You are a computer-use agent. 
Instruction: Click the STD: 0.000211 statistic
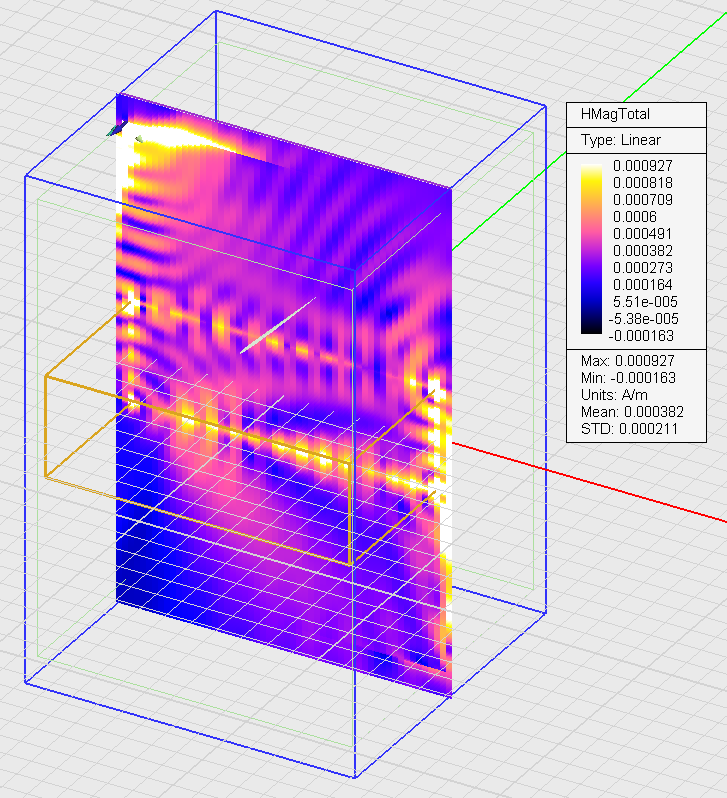629,428
